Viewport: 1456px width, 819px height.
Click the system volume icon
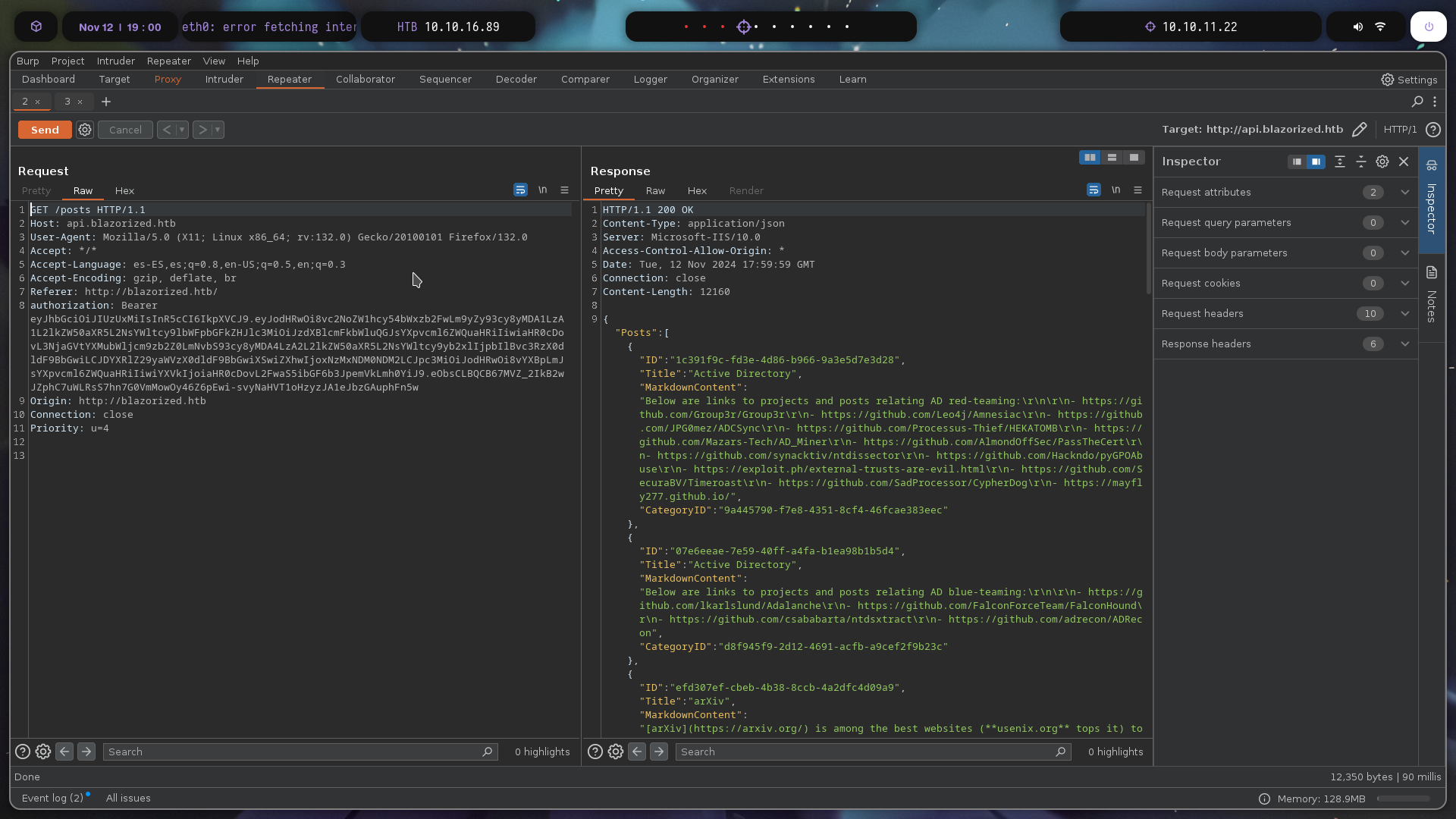(x=1357, y=27)
